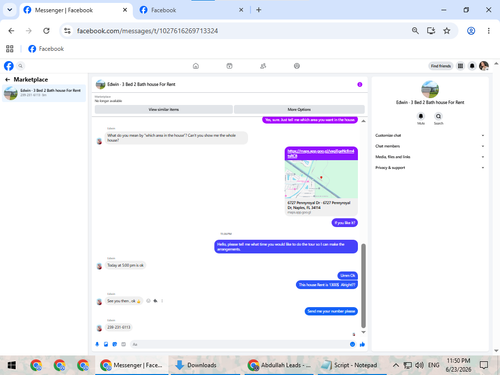
Task: Open the map preview for 6727 Pennyroyal Dr
Action: pos(321,188)
